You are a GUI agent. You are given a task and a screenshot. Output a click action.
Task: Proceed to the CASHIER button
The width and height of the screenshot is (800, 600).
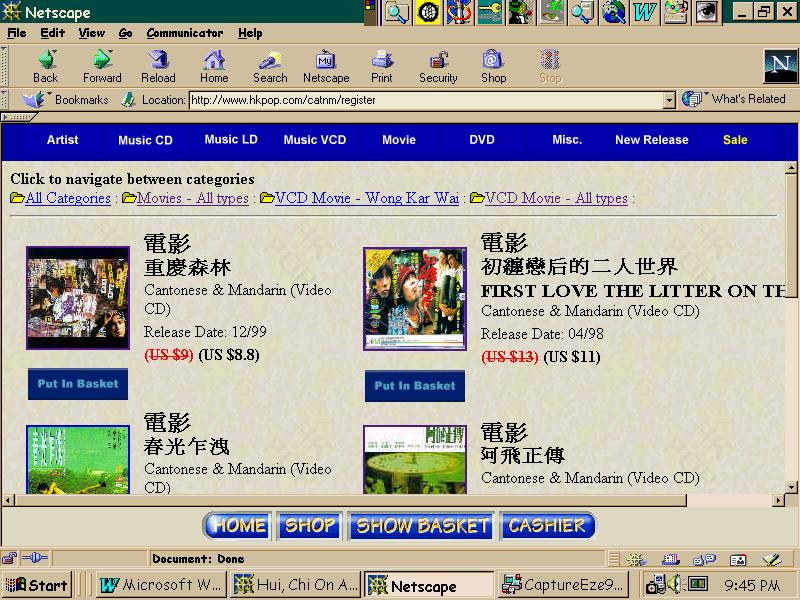coord(547,526)
